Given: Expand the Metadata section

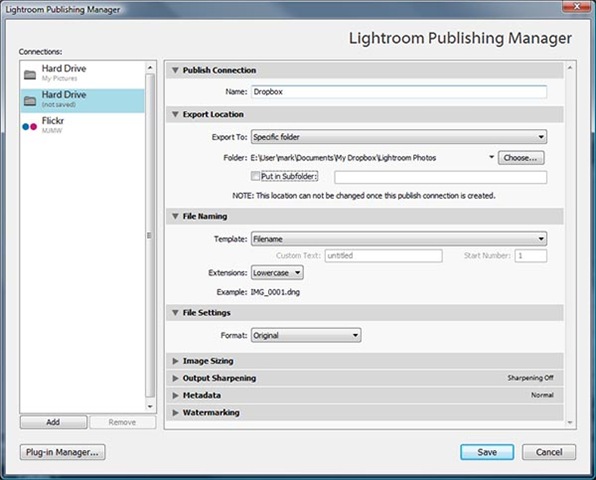Looking at the screenshot, I should pyautogui.click(x=175, y=396).
